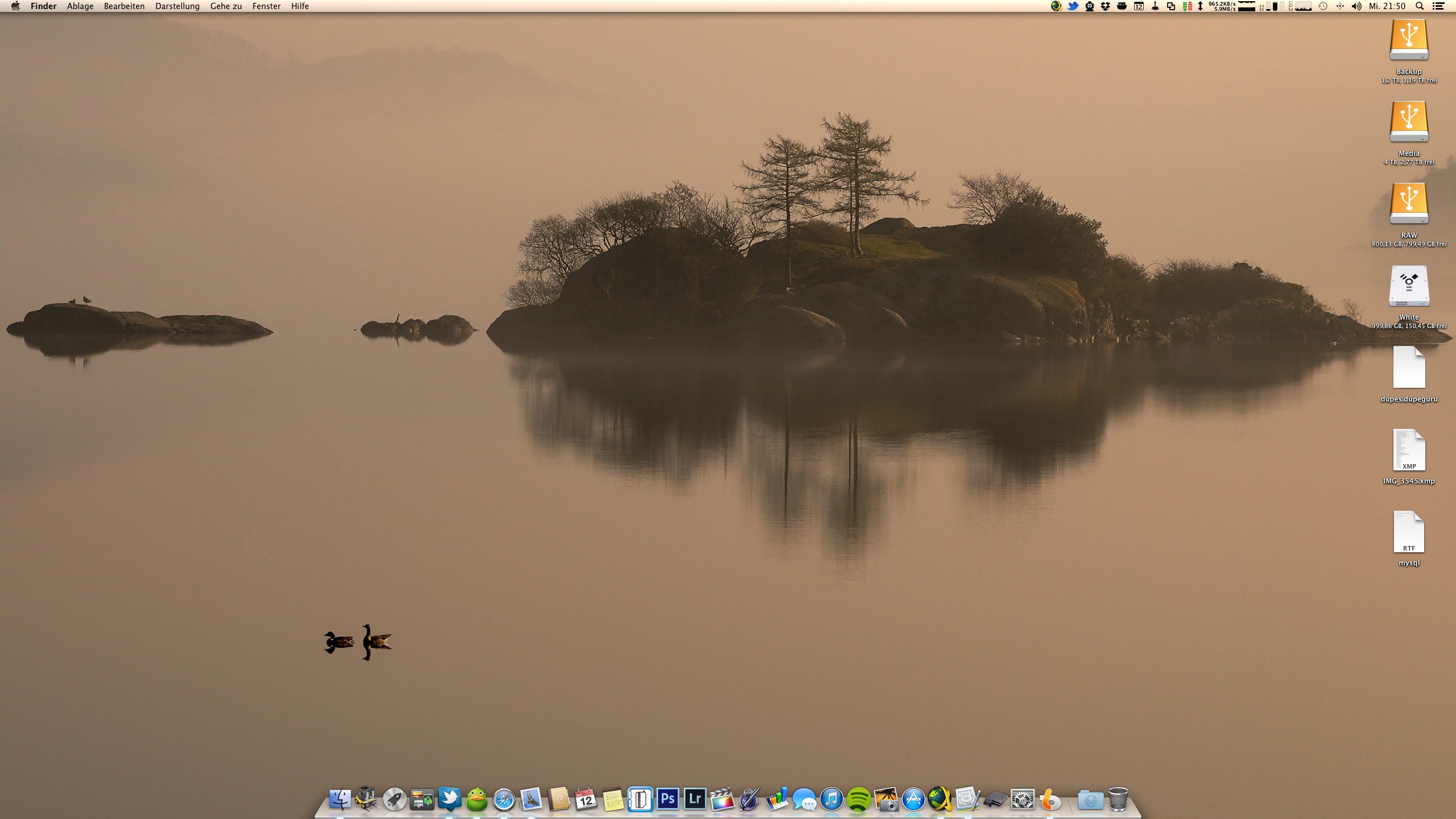Open Notification Center list icon
1456x819 pixels.
click(x=1438, y=6)
